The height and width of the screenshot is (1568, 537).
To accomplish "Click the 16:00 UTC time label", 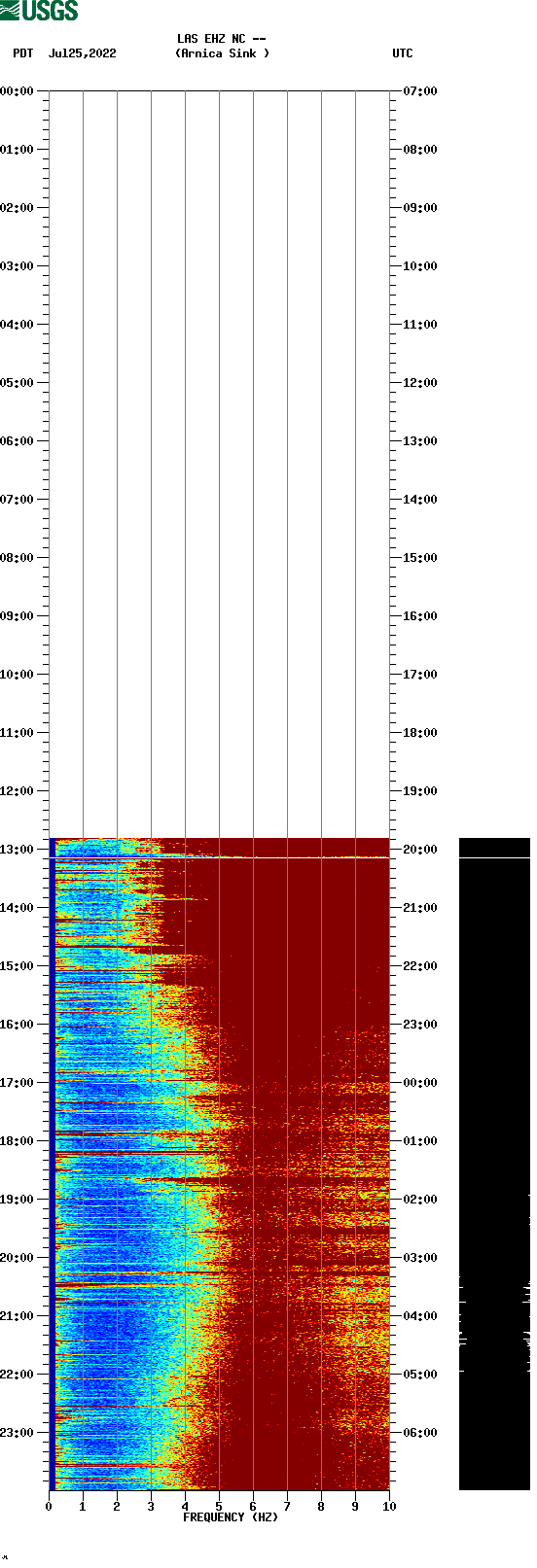I will [420, 616].
